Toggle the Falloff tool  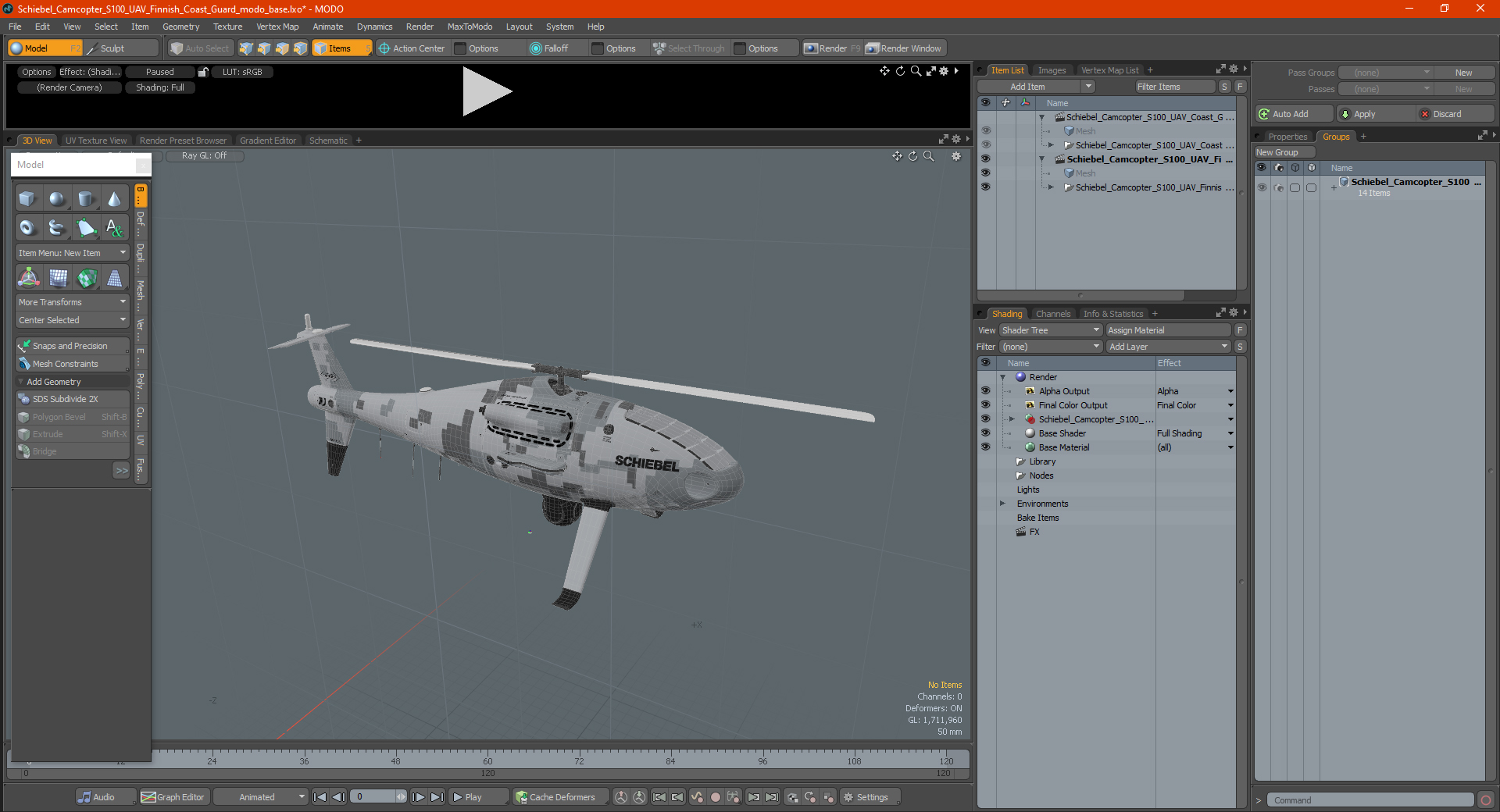(x=549, y=48)
